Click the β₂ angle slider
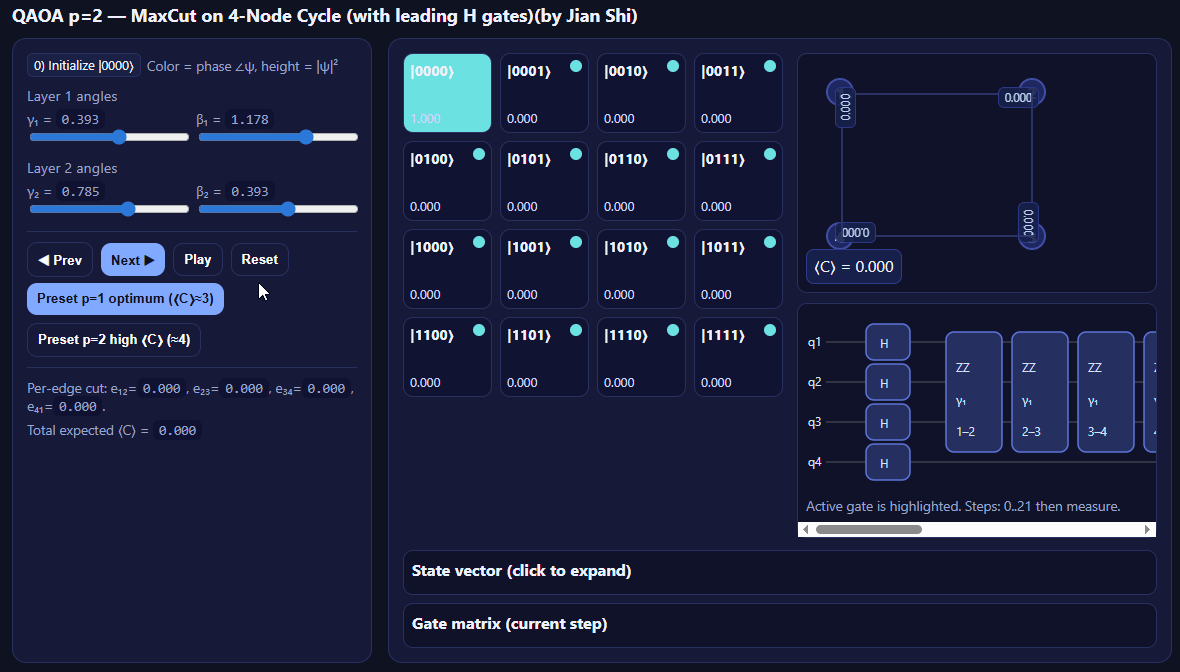 (x=278, y=209)
